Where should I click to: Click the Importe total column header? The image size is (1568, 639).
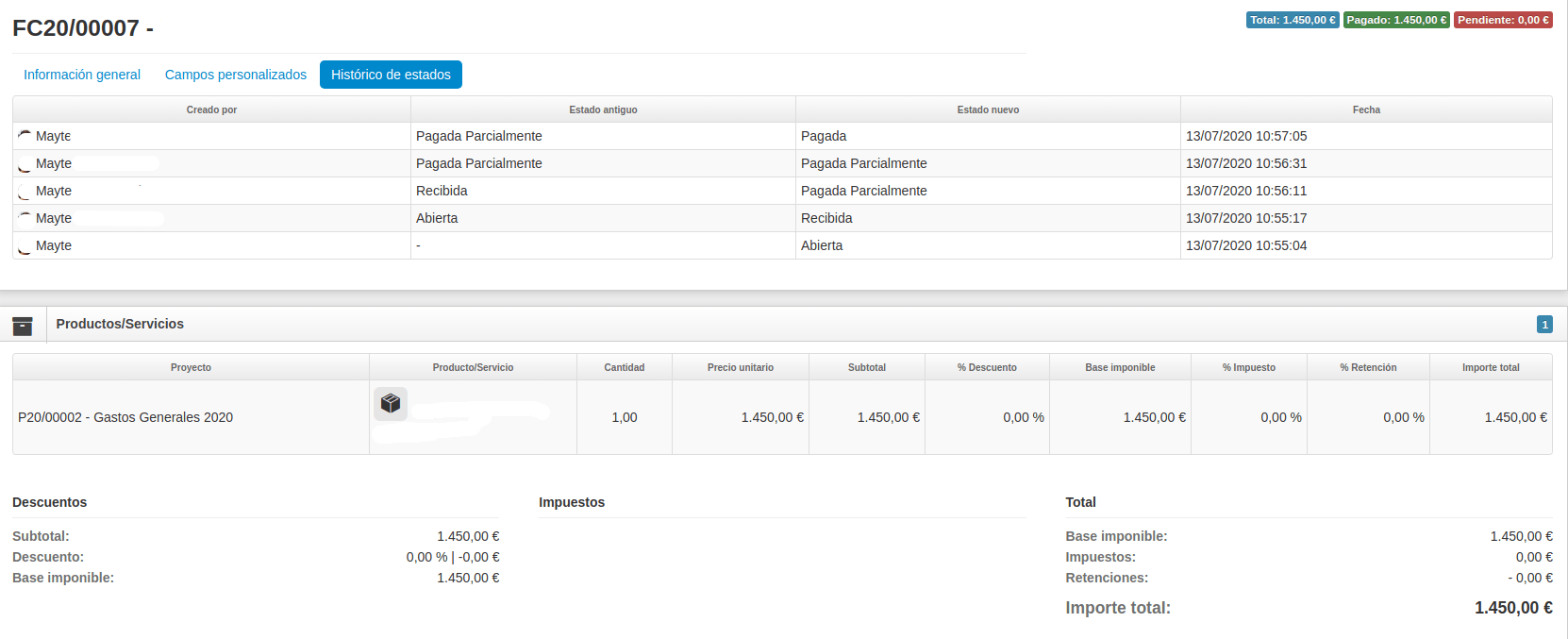1491,367
